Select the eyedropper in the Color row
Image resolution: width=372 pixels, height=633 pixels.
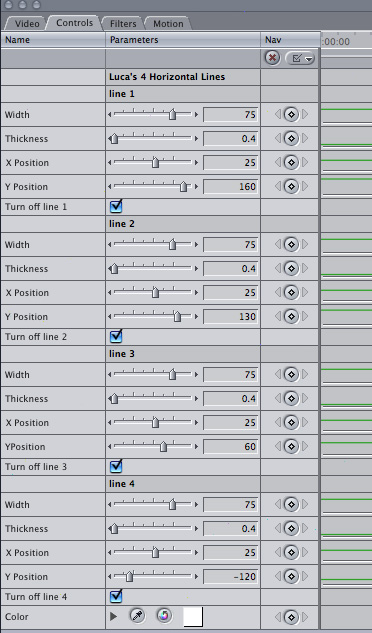137,616
